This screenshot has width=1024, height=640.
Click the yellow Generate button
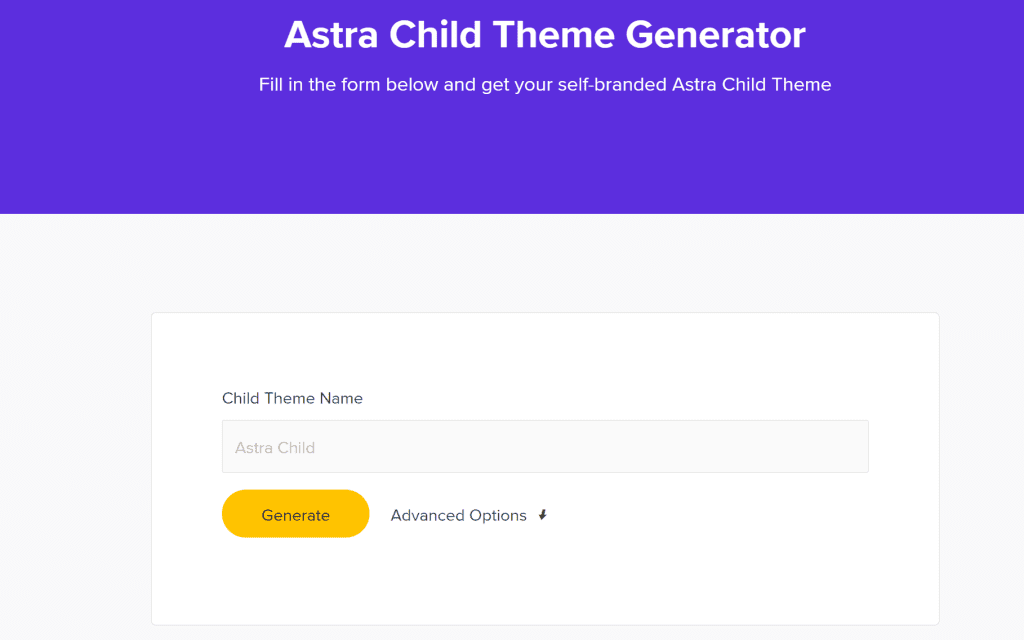pos(295,514)
